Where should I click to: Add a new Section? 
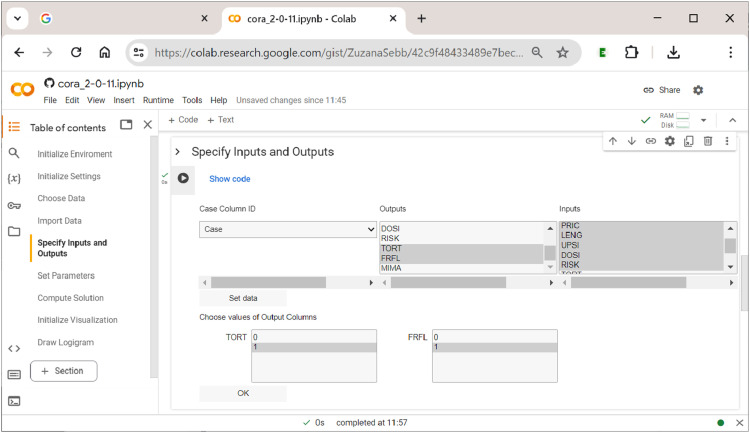[x=64, y=371]
